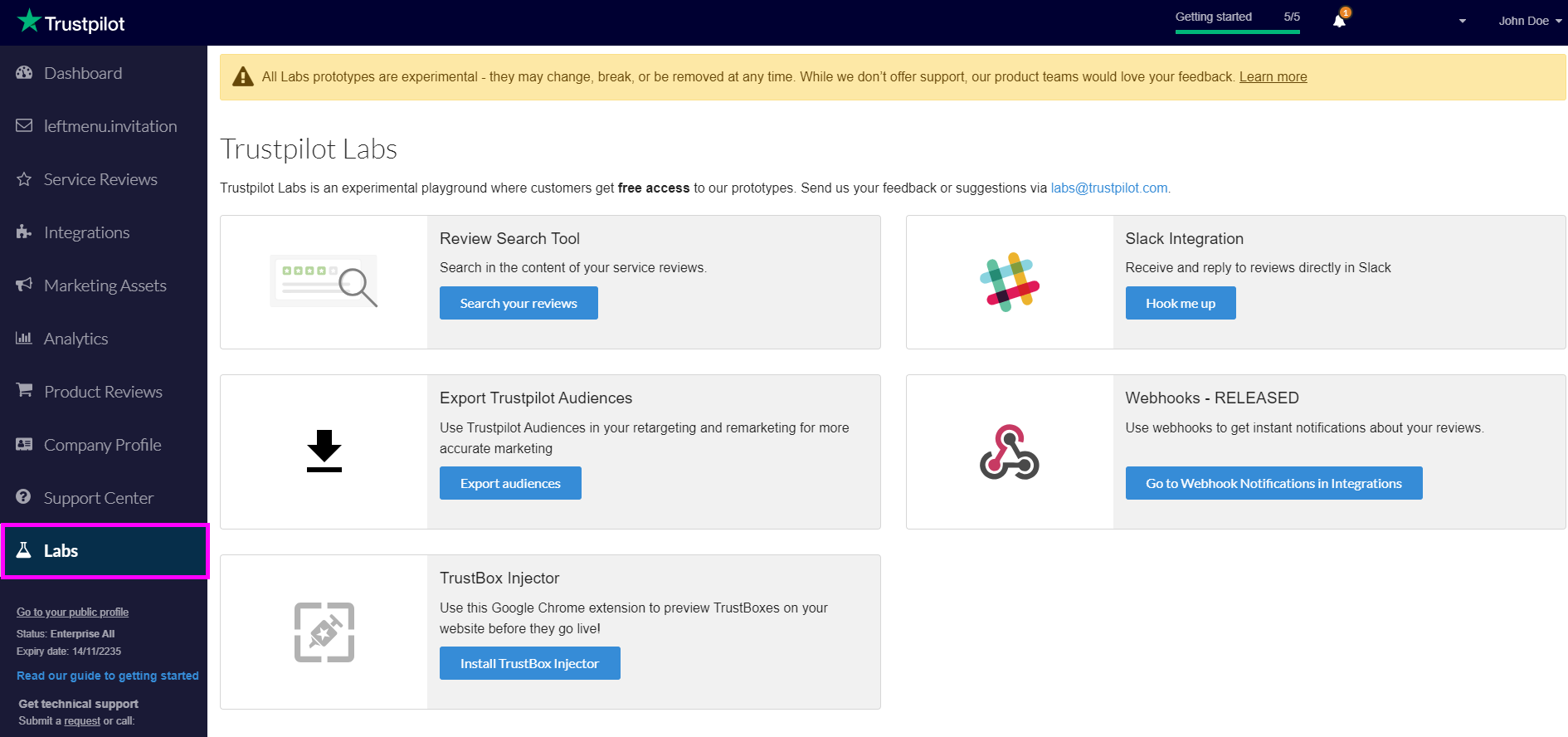Click the labs@trustpilot.com email link
This screenshot has height=737, width=1568.
[x=1109, y=188]
